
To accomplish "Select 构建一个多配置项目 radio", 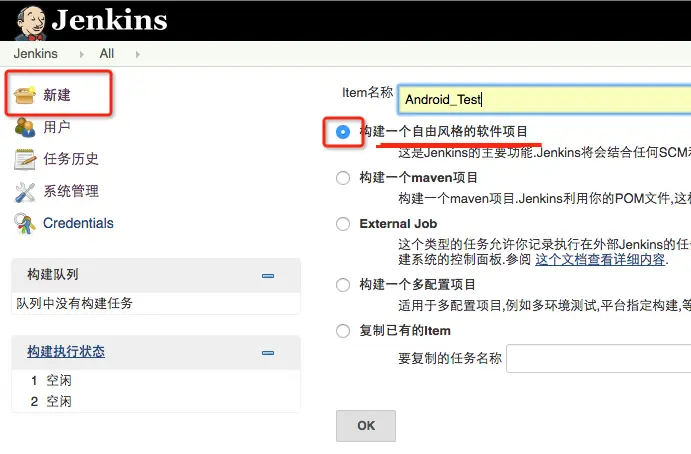I will [x=343, y=285].
